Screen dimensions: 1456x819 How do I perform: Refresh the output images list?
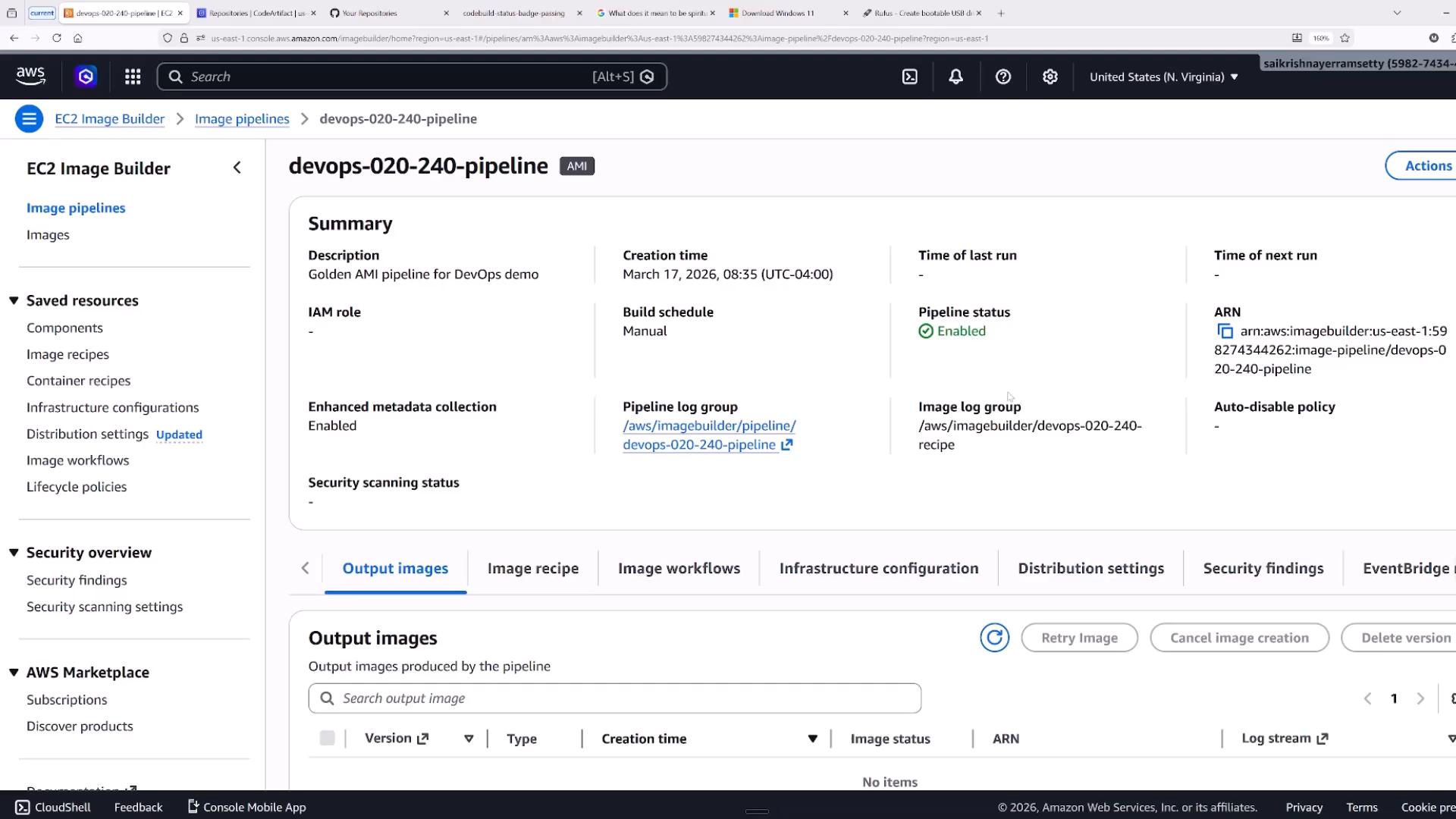994,638
